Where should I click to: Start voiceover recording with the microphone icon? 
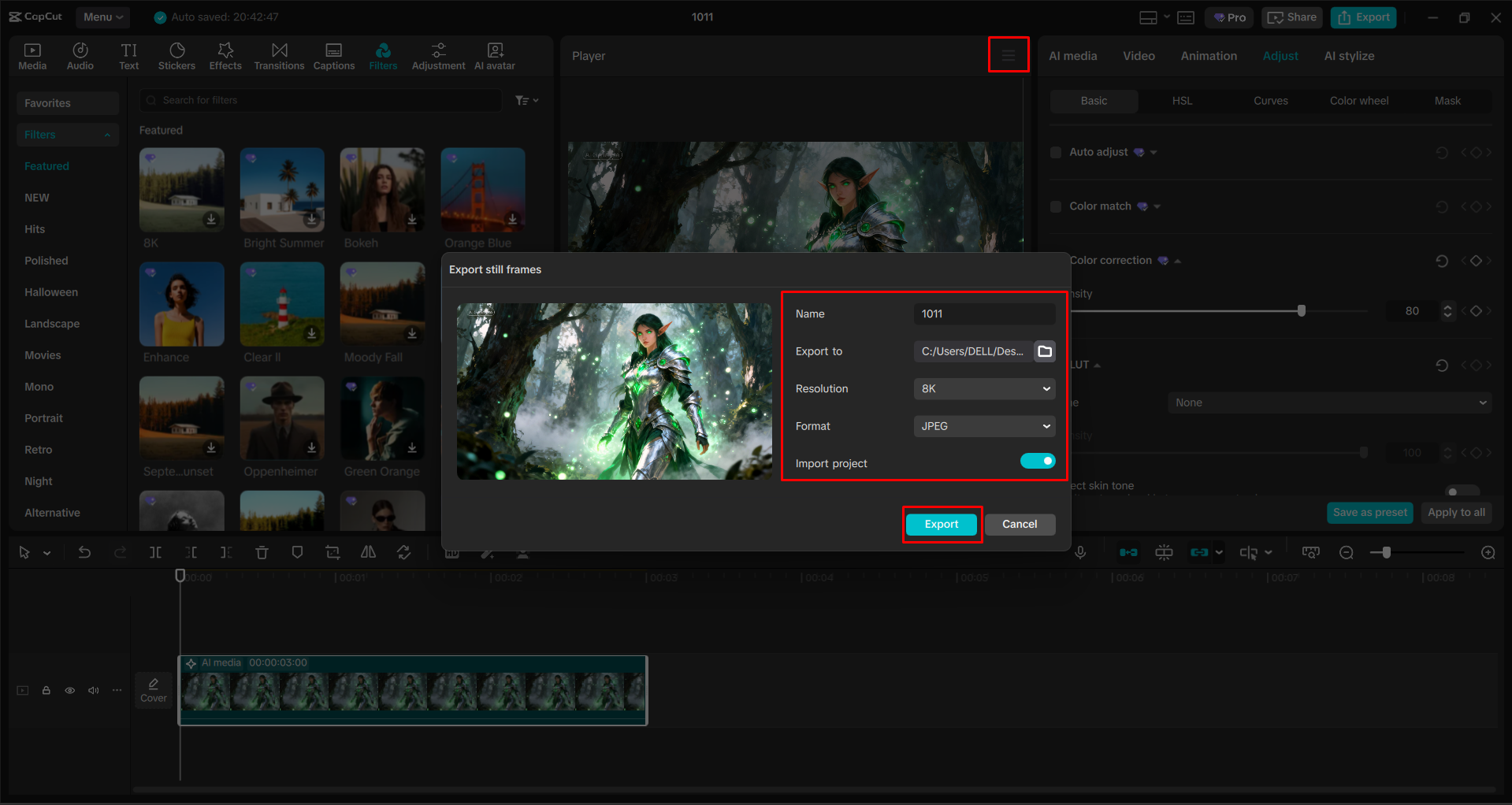coord(1079,552)
